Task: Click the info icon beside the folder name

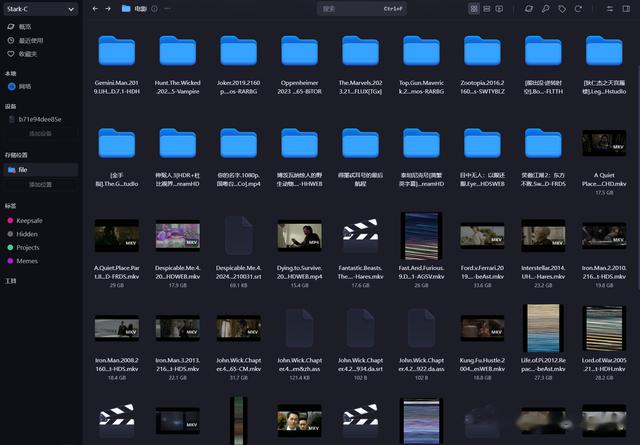Action: point(154,9)
